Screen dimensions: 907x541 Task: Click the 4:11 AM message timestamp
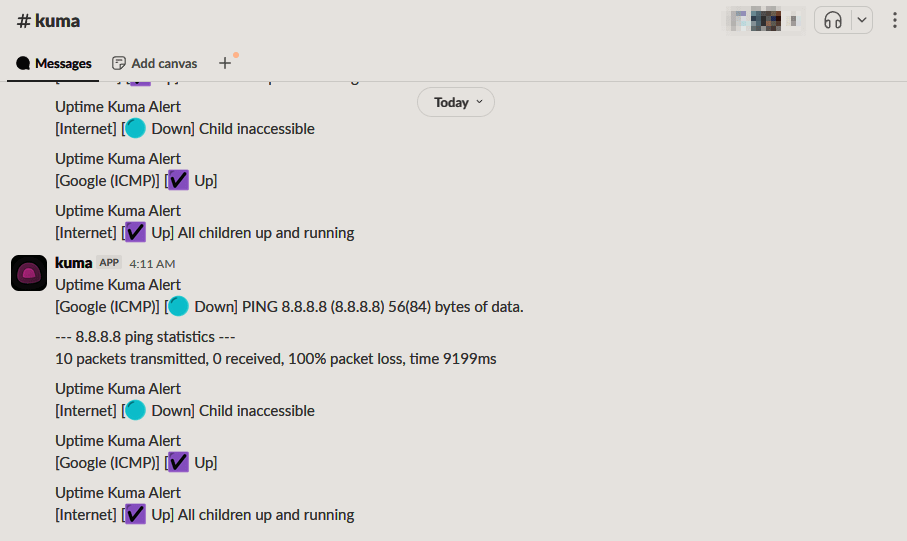point(152,264)
